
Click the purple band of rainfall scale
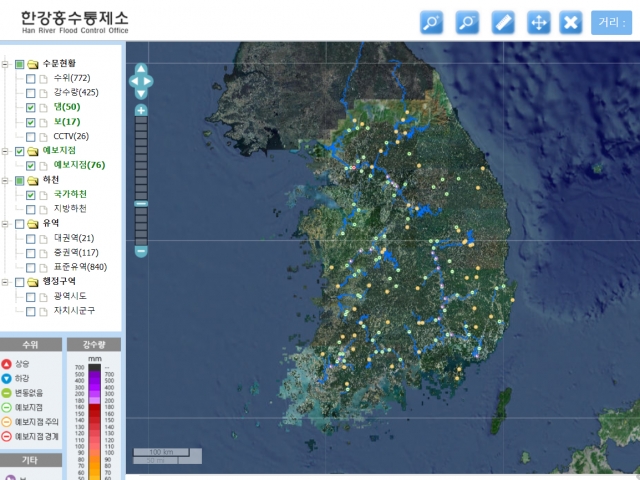(x=94, y=387)
